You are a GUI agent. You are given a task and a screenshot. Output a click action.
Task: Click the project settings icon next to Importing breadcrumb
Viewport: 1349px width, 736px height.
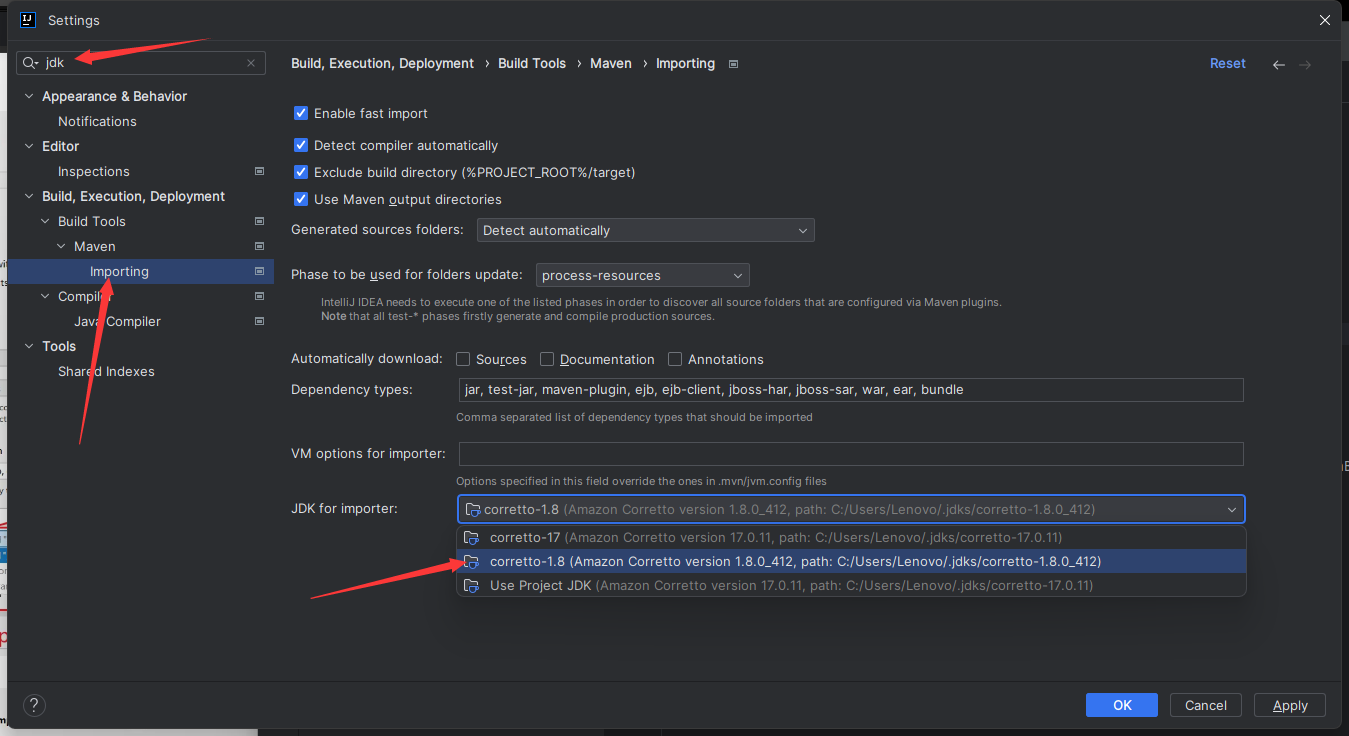click(x=733, y=64)
